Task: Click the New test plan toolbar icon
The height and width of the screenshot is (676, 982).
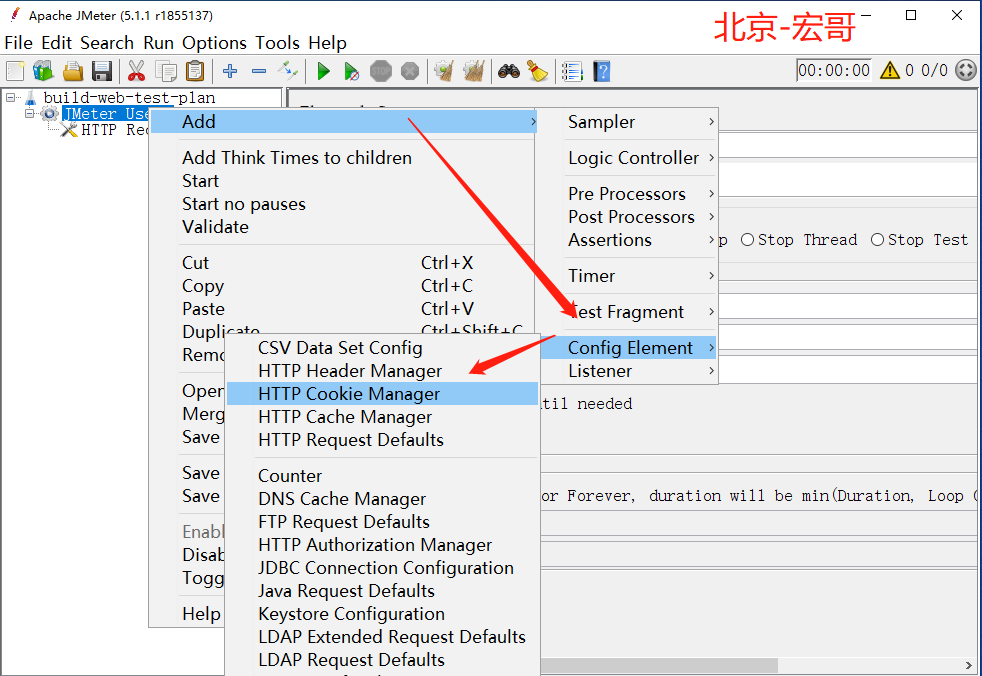Action: pyautogui.click(x=15, y=71)
